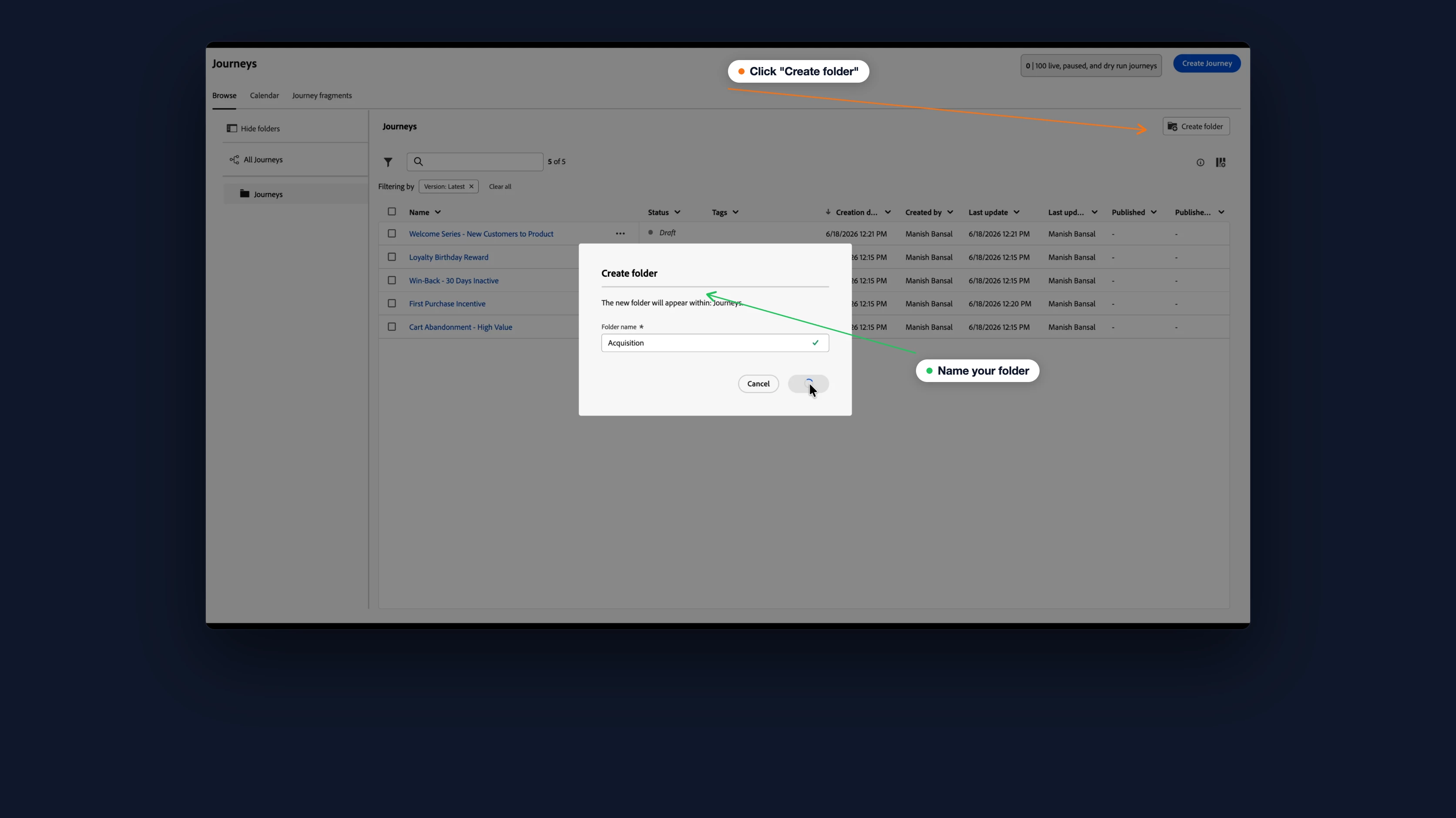
Task: Expand the Last update column dropdown
Action: pos(1016,213)
